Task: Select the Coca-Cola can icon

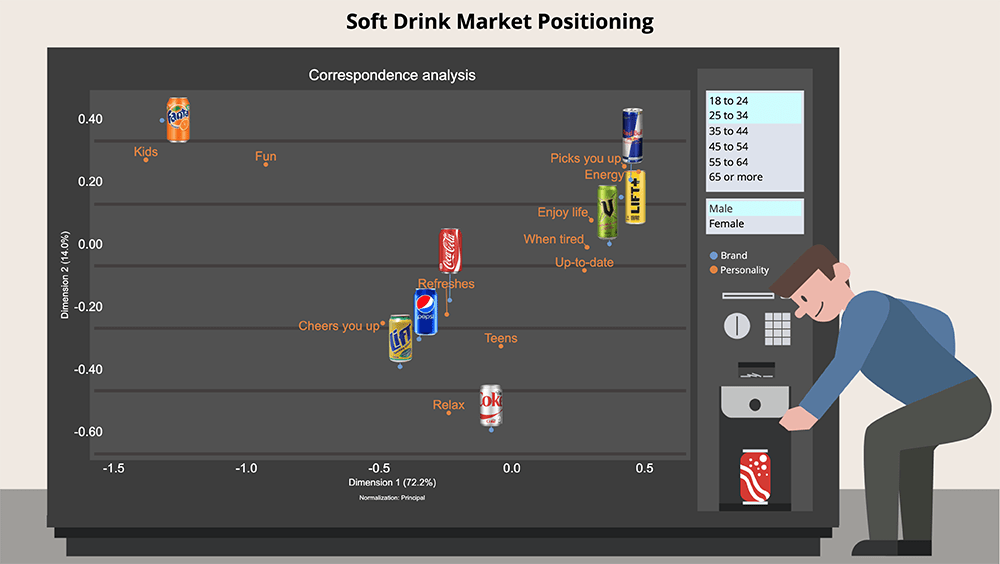Action: (450, 250)
